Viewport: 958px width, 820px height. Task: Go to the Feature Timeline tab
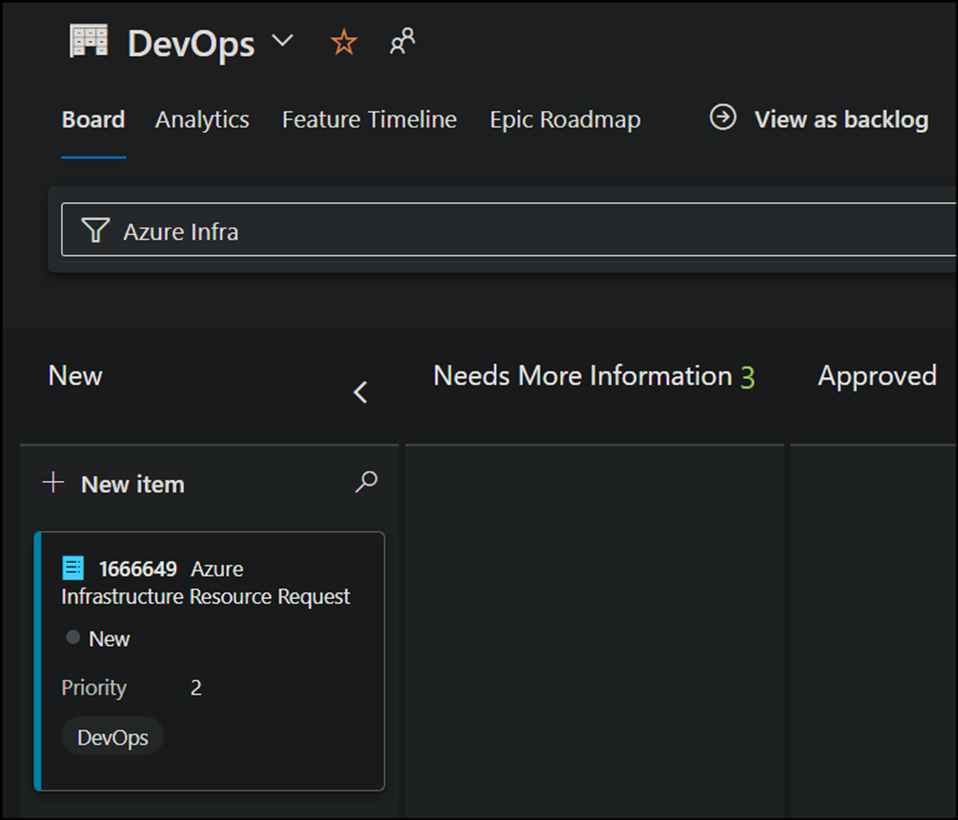(x=369, y=120)
